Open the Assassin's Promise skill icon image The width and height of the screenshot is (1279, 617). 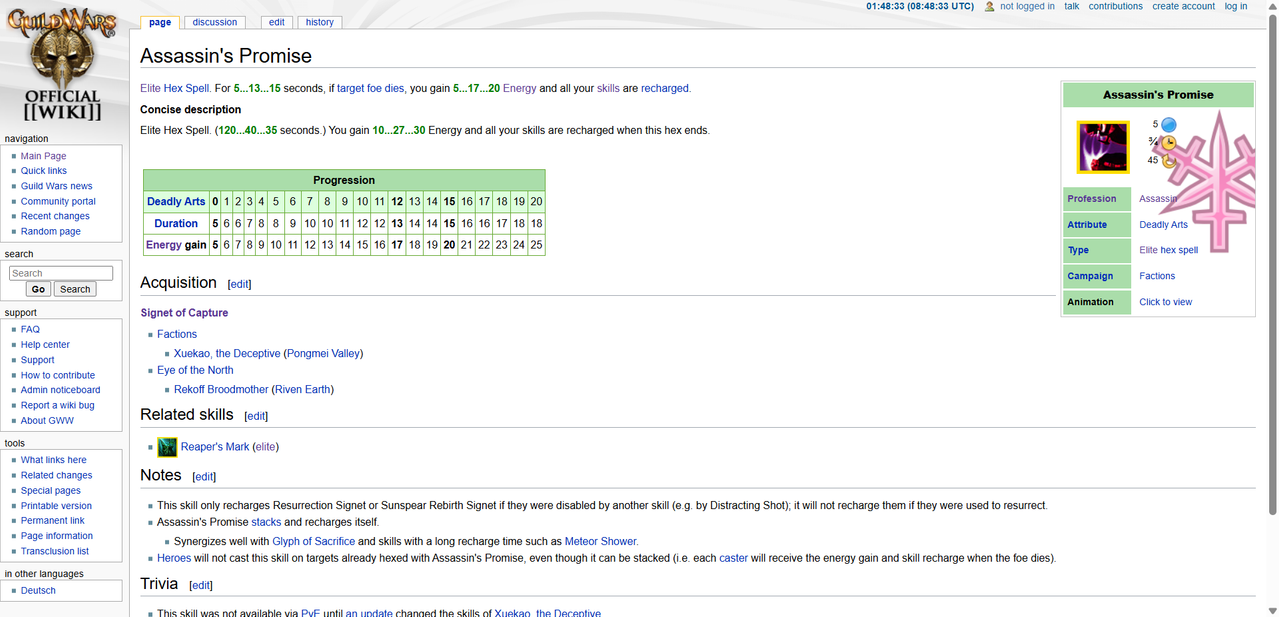click(x=1103, y=147)
